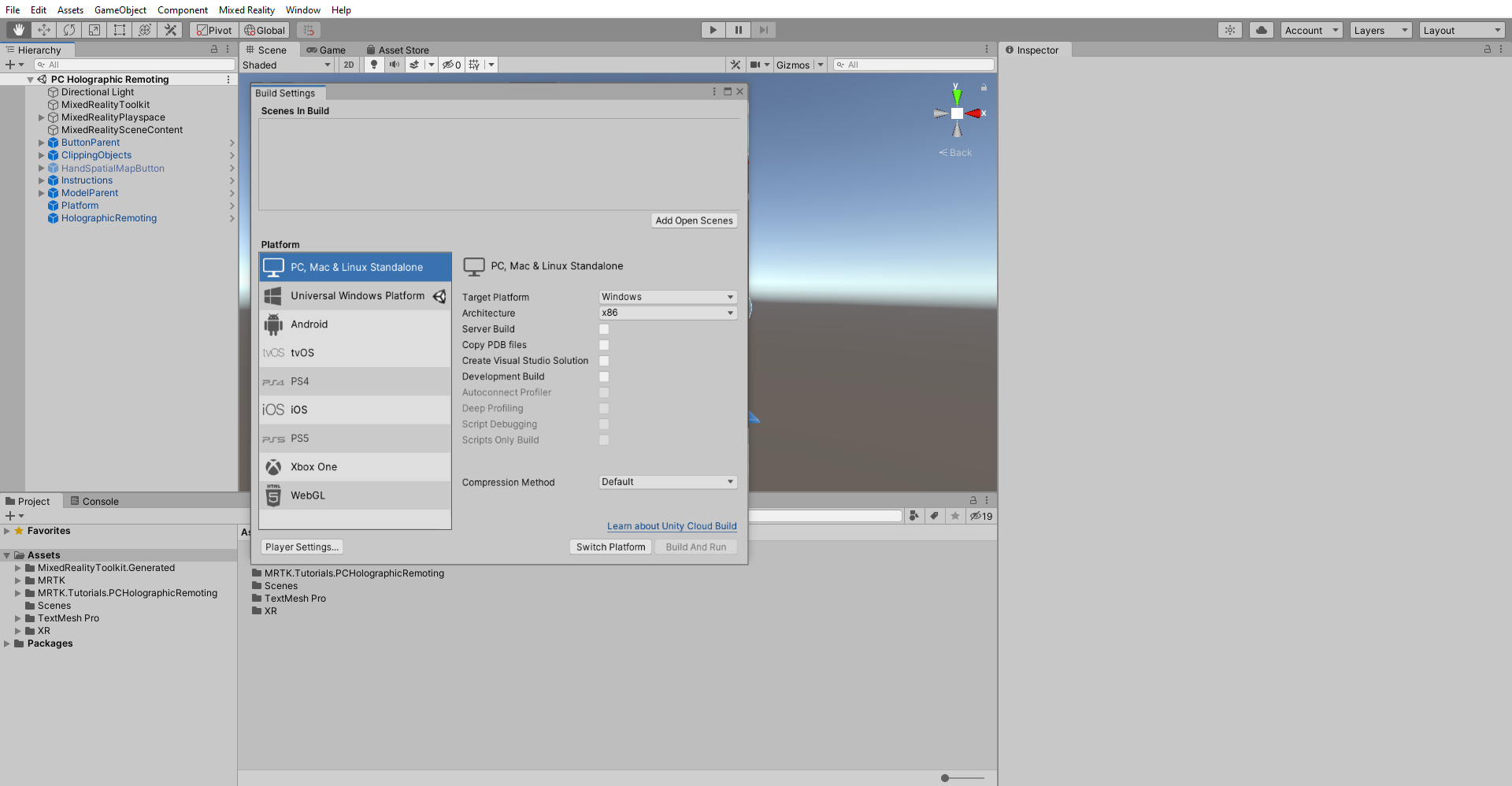Enable Create Visual Studio Solution checkbox

[604, 361]
